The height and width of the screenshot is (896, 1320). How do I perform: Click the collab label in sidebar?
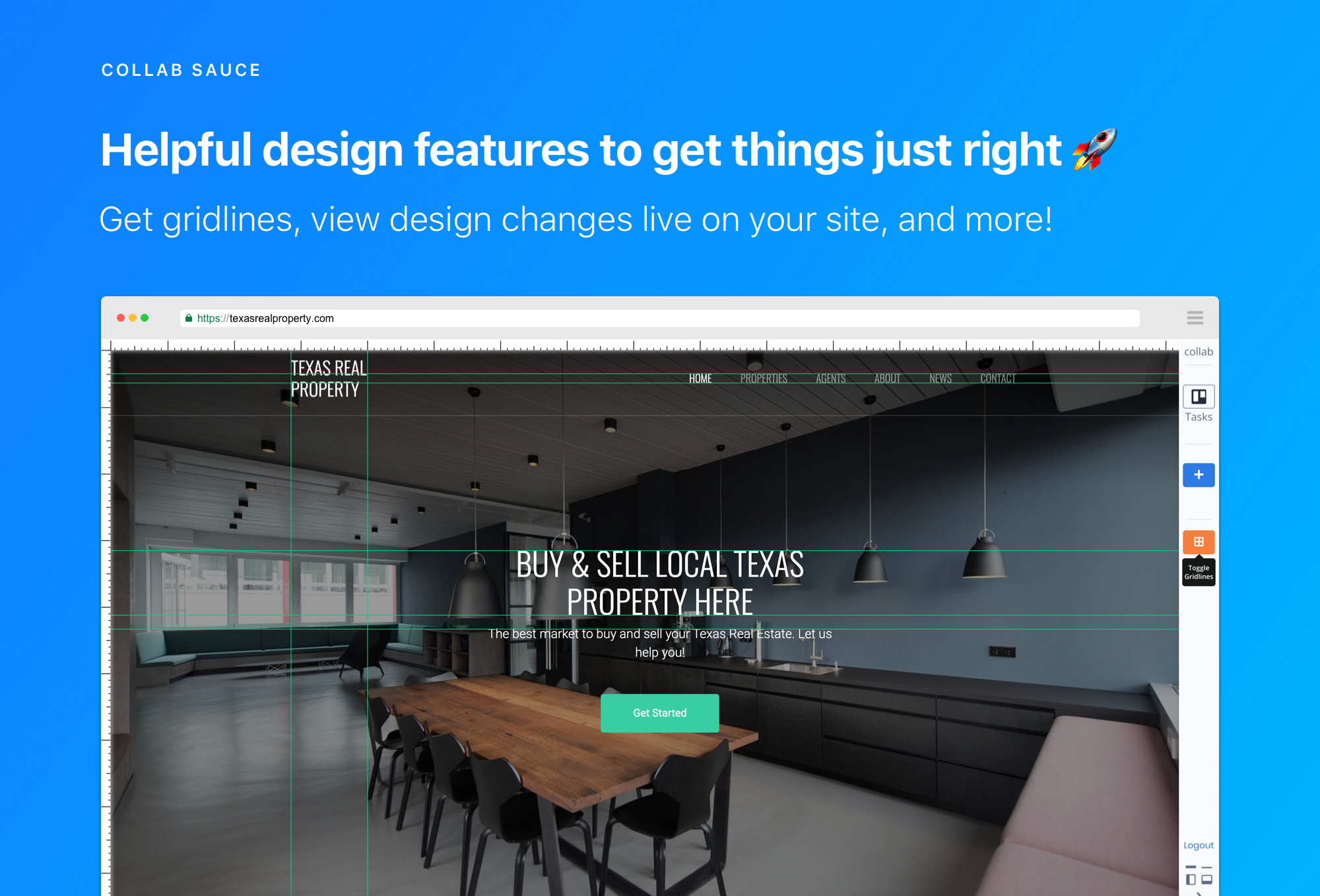[x=1199, y=352]
